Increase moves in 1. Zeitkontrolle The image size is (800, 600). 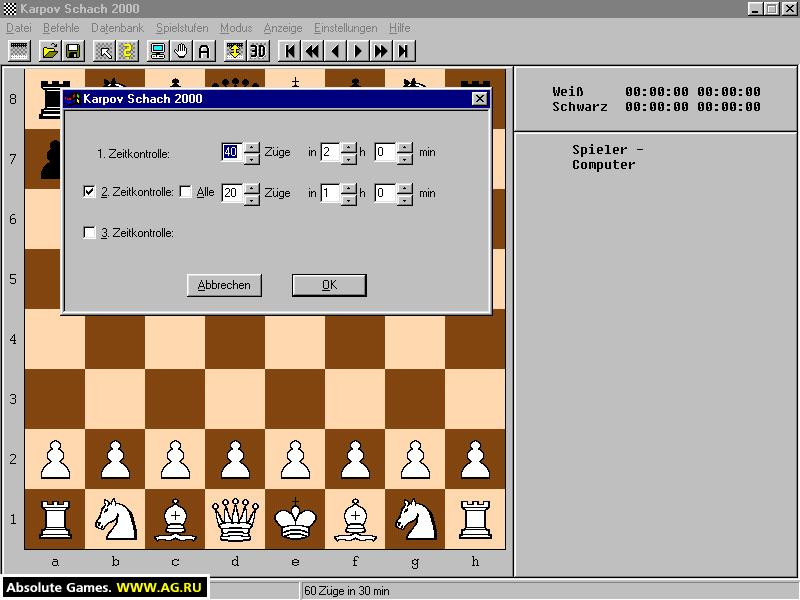click(x=252, y=147)
